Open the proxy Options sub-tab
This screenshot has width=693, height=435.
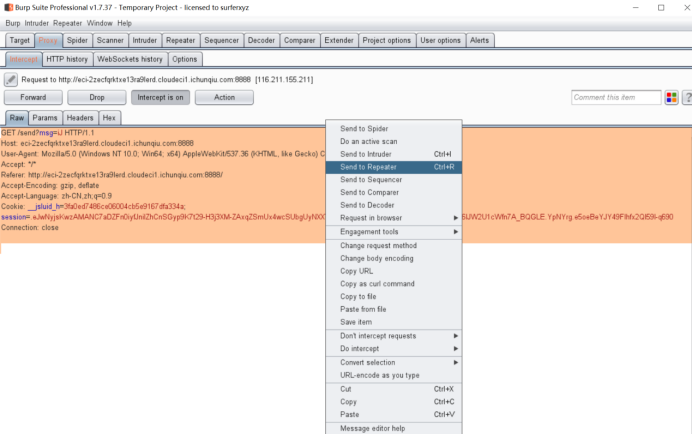(x=185, y=59)
